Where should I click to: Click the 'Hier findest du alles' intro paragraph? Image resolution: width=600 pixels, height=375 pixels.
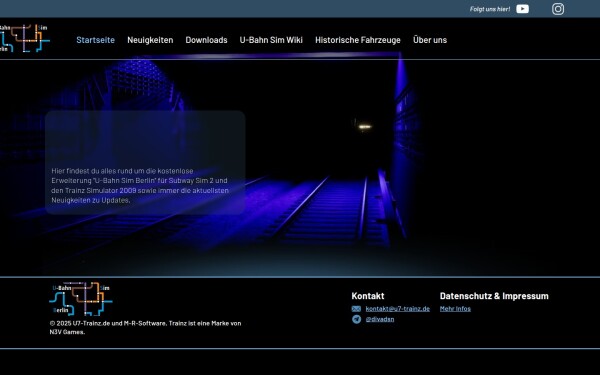point(140,186)
